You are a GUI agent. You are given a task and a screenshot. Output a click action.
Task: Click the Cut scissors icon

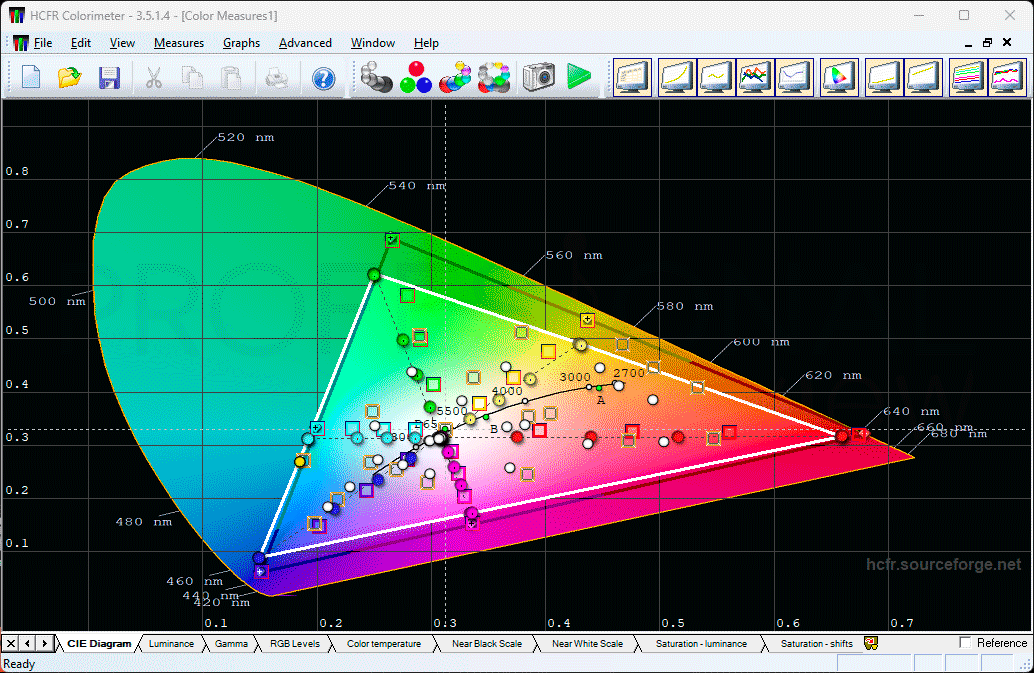(x=153, y=78)
